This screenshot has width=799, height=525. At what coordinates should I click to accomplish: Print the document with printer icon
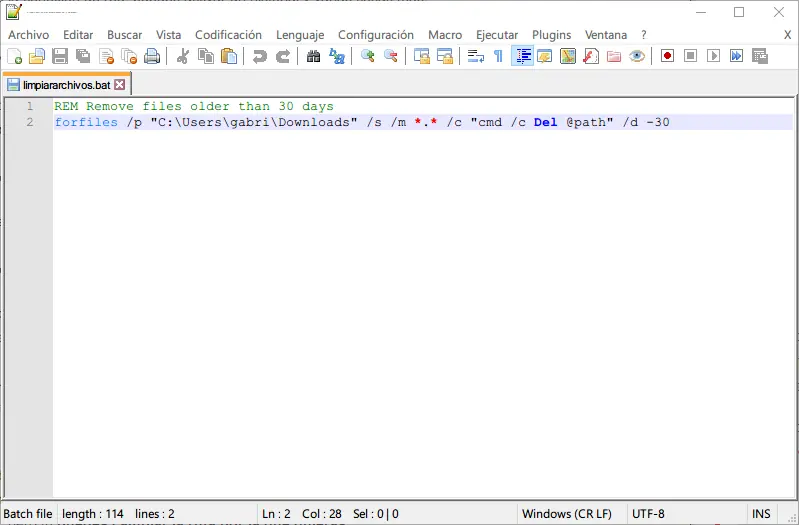[152, 56]
